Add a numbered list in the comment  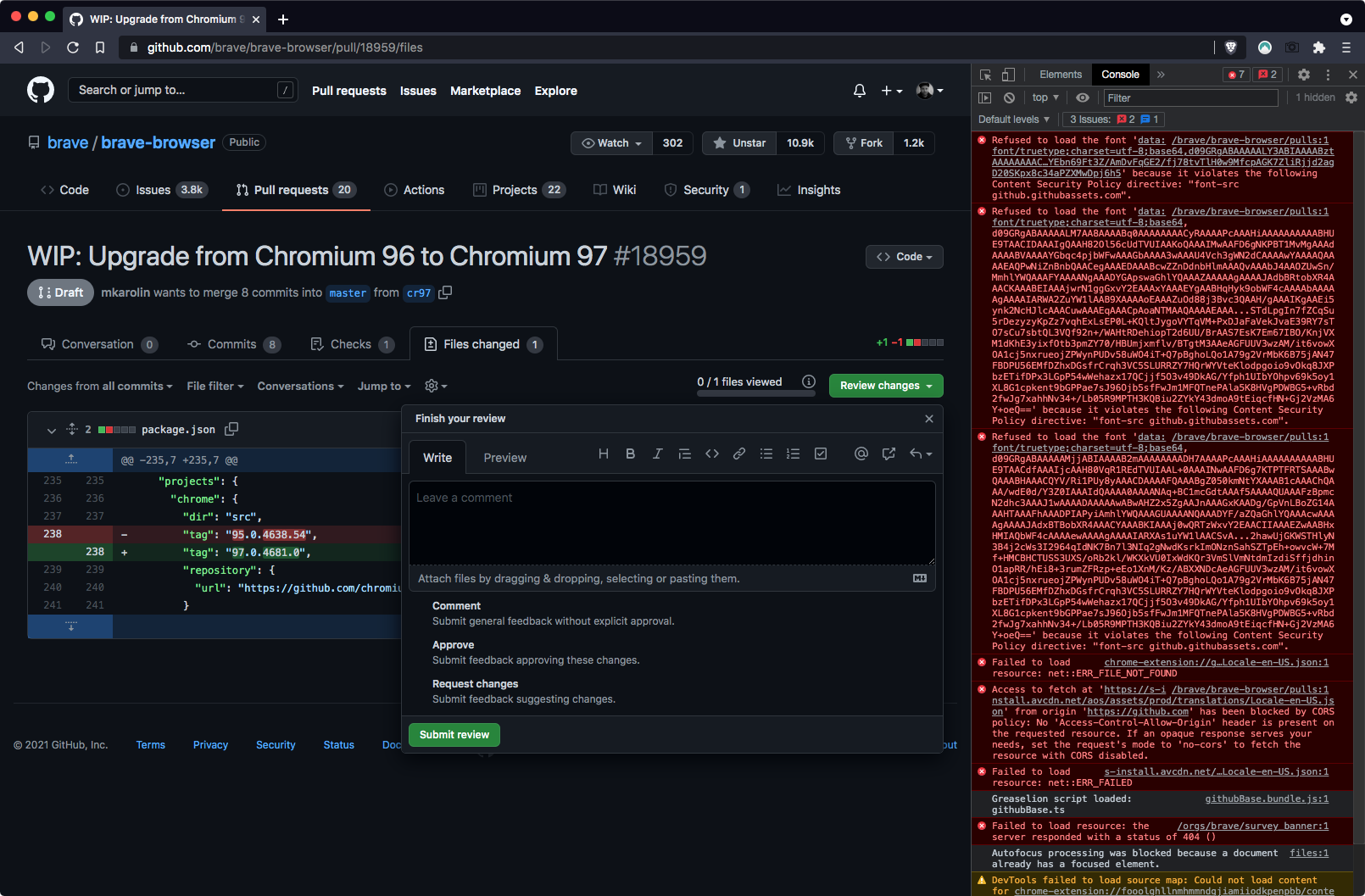tap(794, 454)
